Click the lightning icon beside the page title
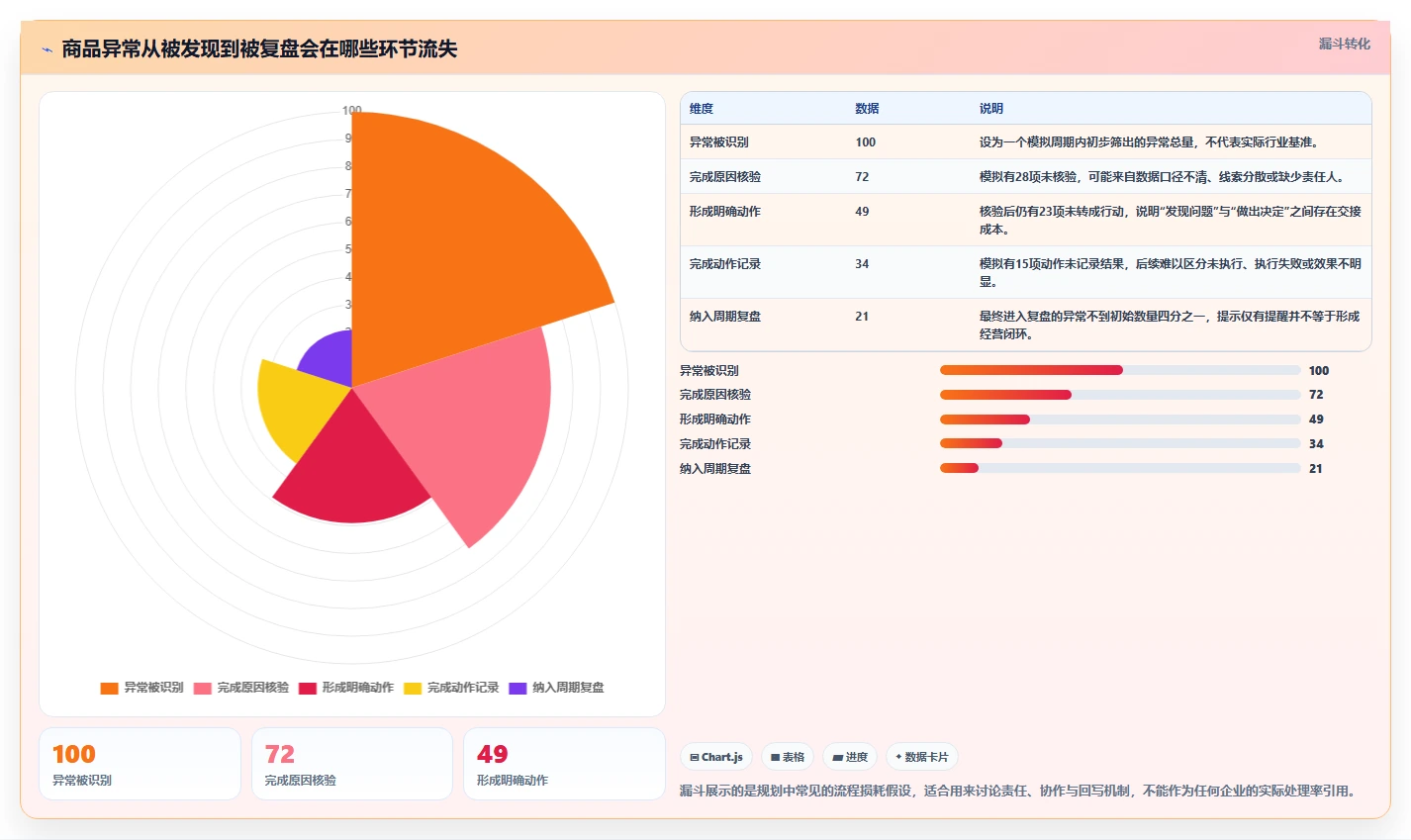The width and height of the screenshot is (1411, 840). (x=47, y=49)
